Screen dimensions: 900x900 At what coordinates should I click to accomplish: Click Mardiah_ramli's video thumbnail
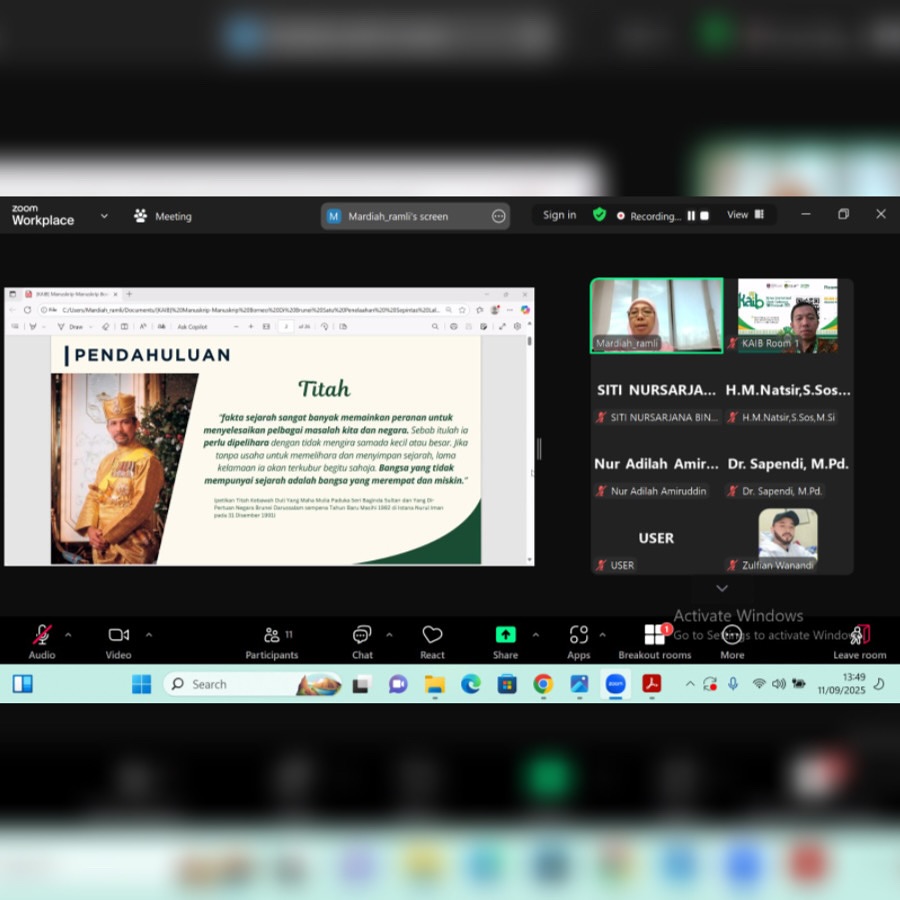pyautogui.click(x=656, y=315)
